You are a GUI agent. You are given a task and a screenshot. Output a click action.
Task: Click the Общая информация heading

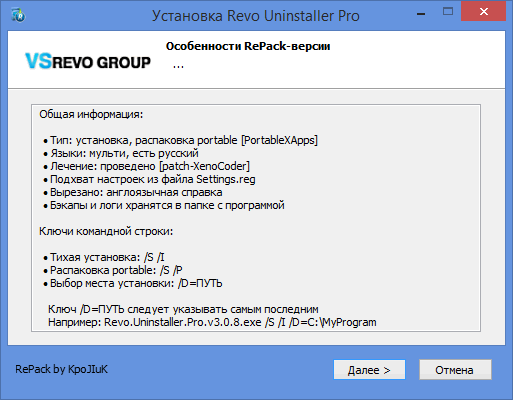[91, 114]
